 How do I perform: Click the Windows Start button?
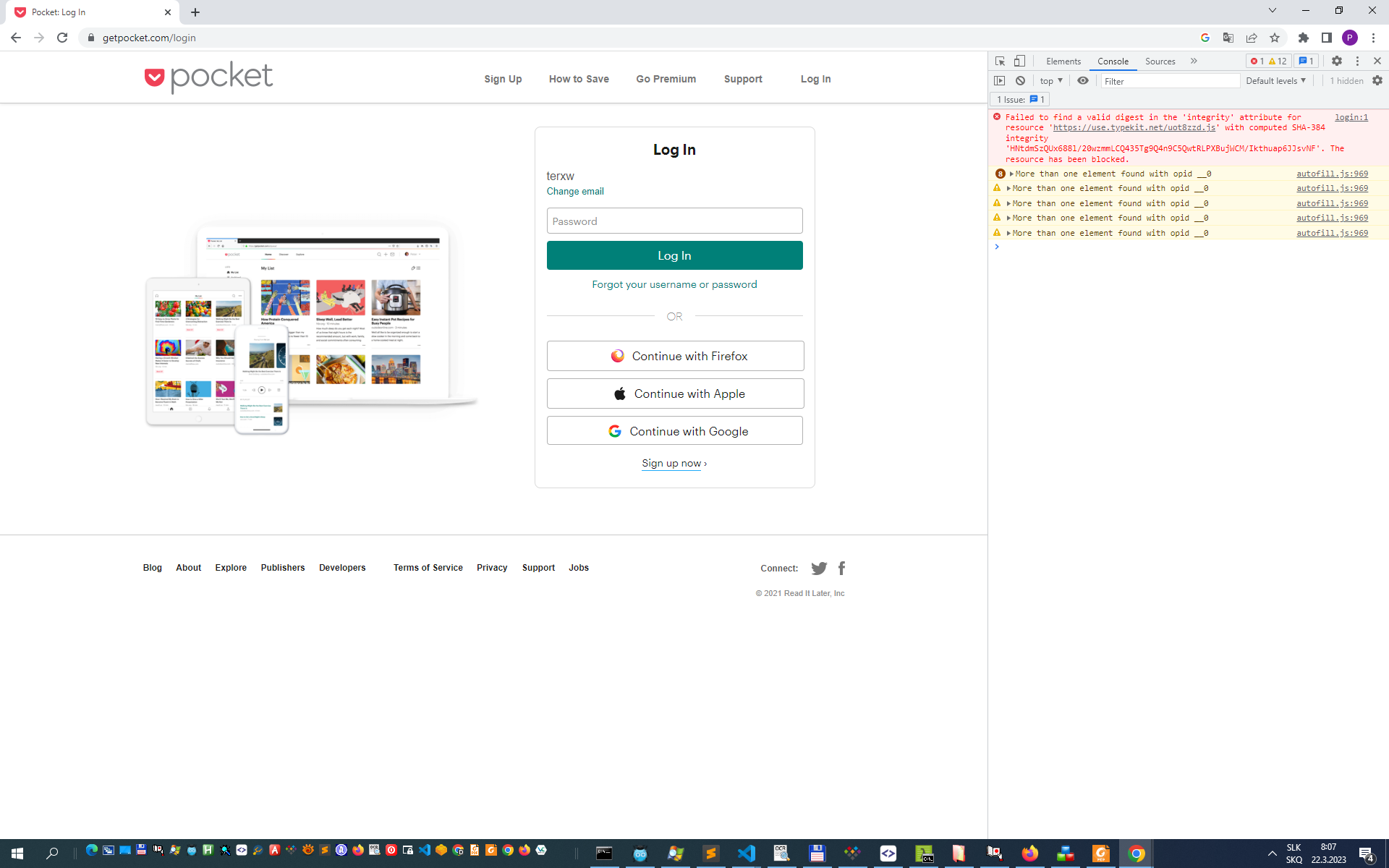tap(17, 854)
